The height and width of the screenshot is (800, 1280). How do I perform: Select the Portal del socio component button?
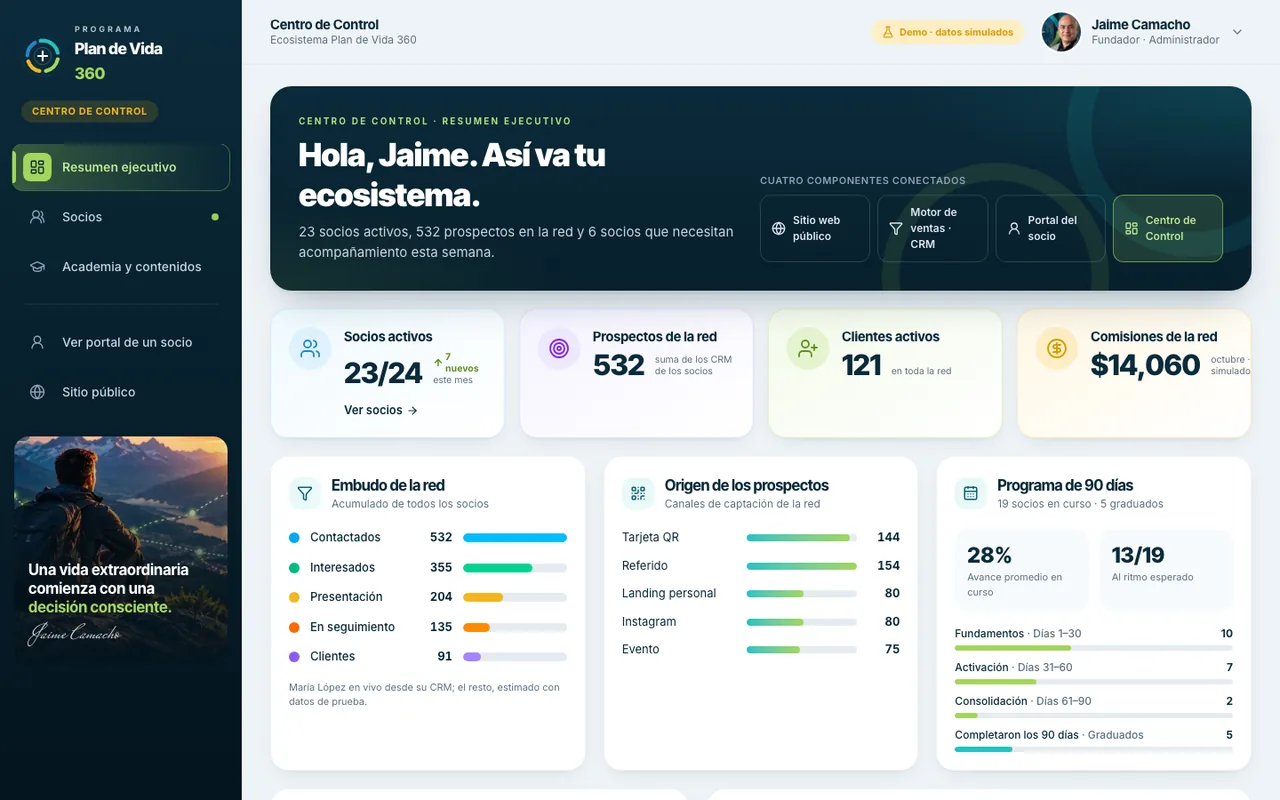(1050, 228)
